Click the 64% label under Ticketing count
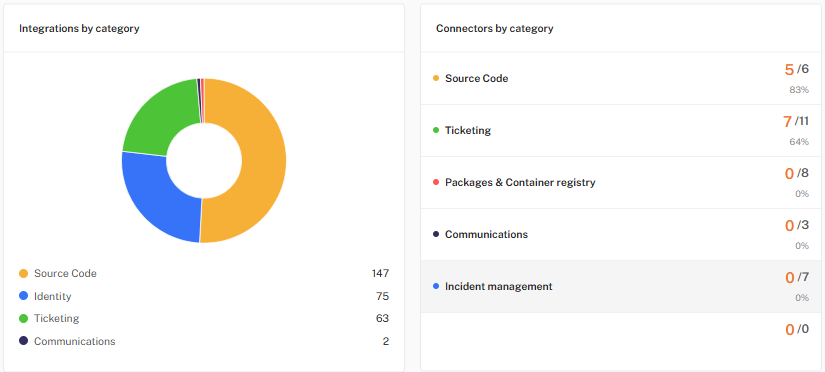This screenshot has width=825, height=372. [799, 142]
